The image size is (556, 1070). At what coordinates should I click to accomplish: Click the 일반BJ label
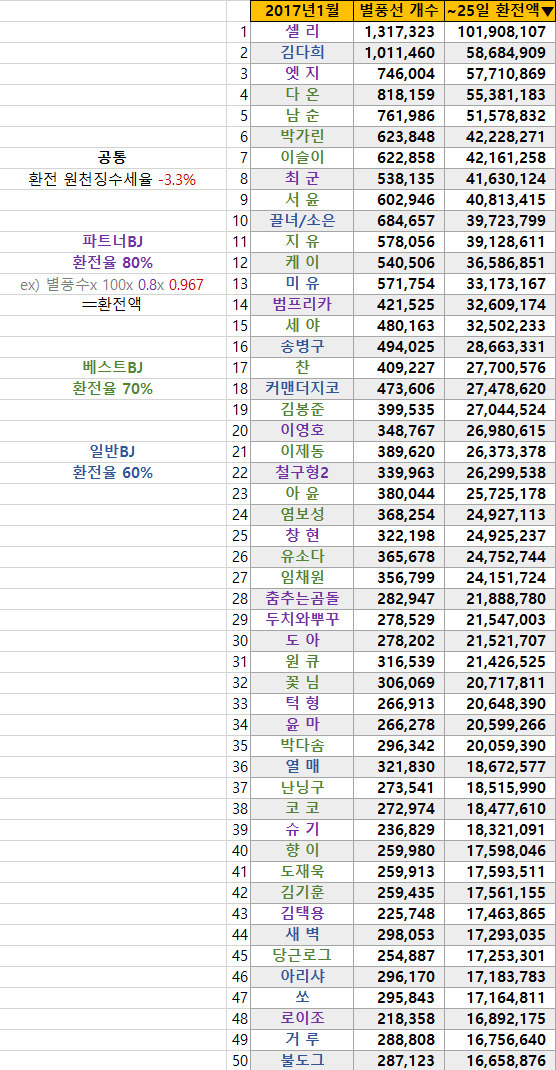113,452
